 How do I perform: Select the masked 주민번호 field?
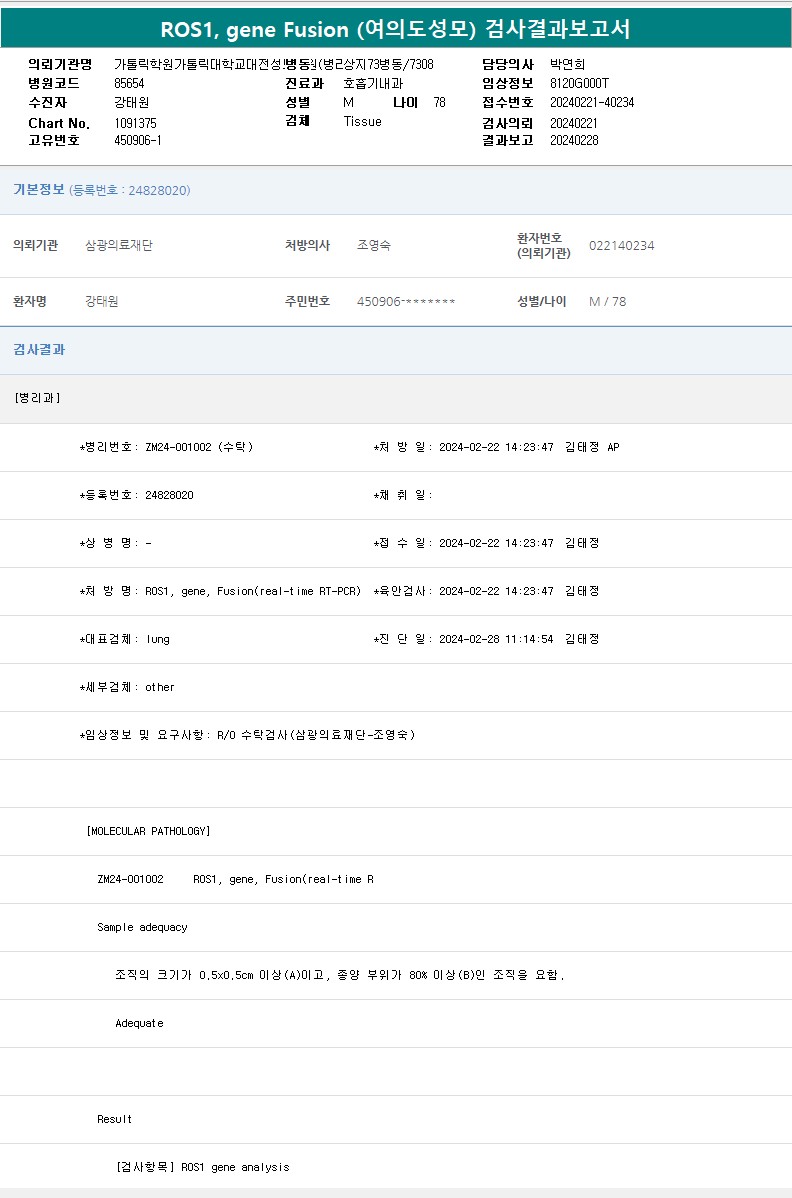click(406, 302)
